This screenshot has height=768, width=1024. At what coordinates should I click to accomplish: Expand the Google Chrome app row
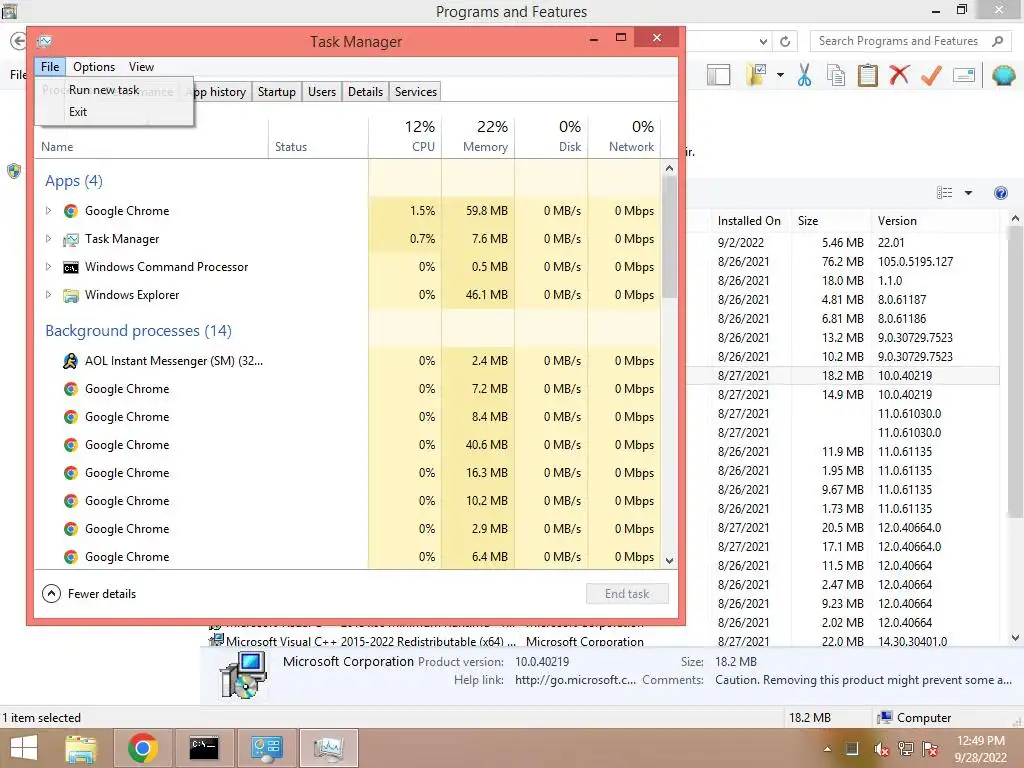tap(48, 211)
